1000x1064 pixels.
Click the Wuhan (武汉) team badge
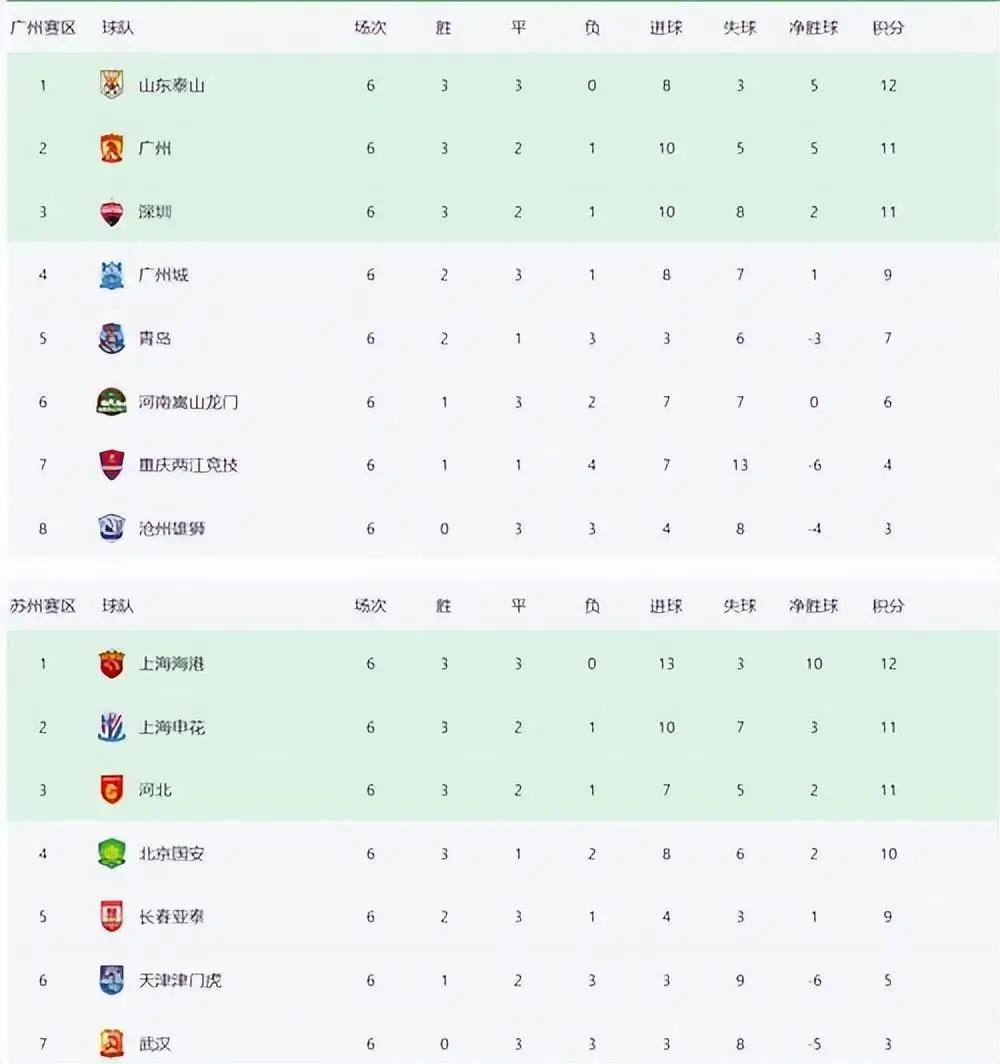click(x=111, y=1043)
